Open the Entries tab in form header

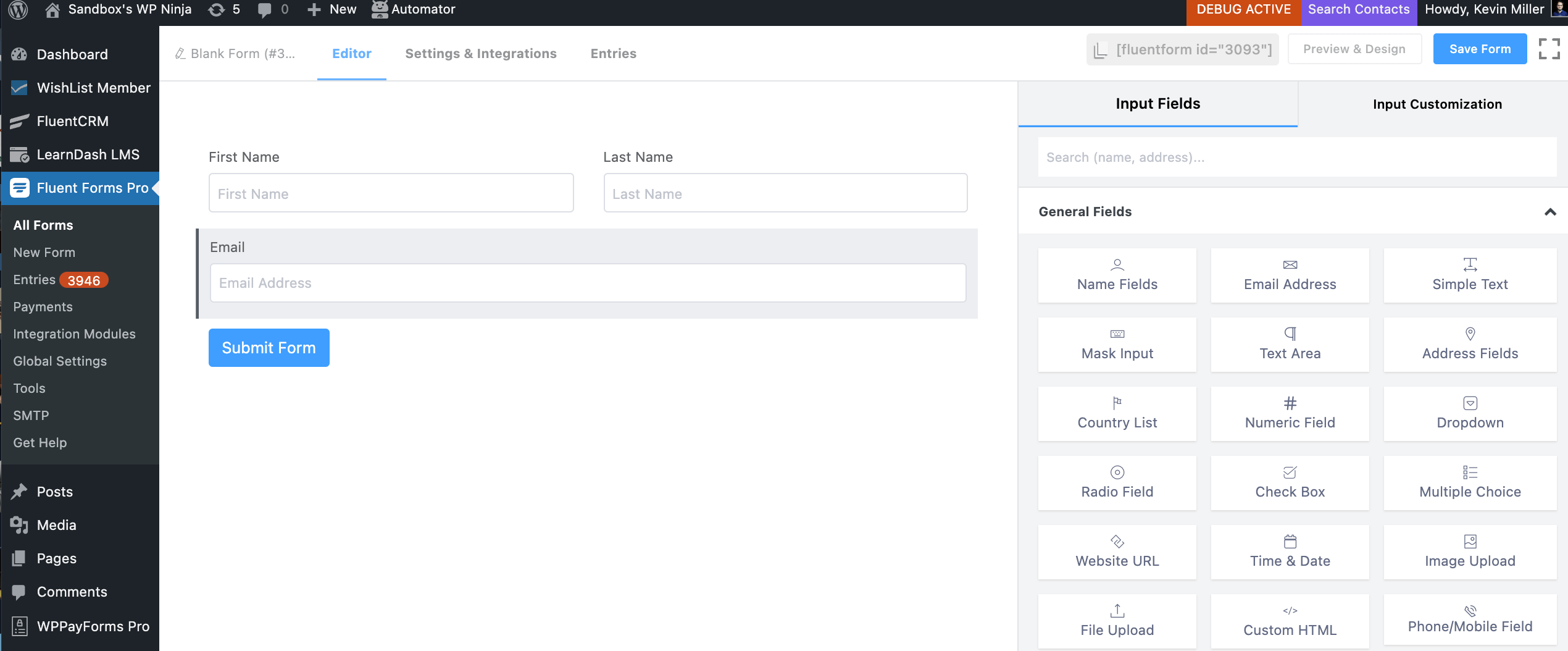point(613,54)
